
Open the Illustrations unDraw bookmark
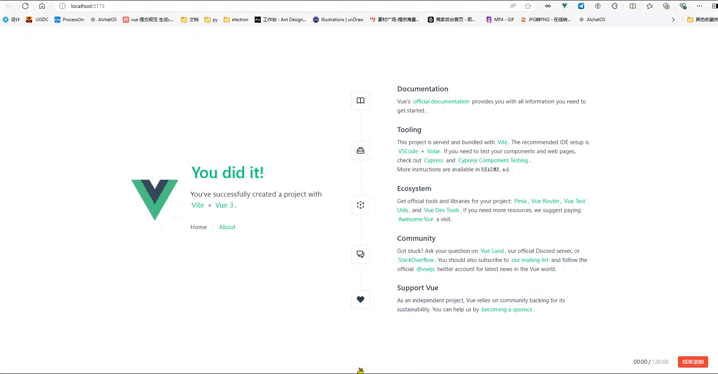338,20
